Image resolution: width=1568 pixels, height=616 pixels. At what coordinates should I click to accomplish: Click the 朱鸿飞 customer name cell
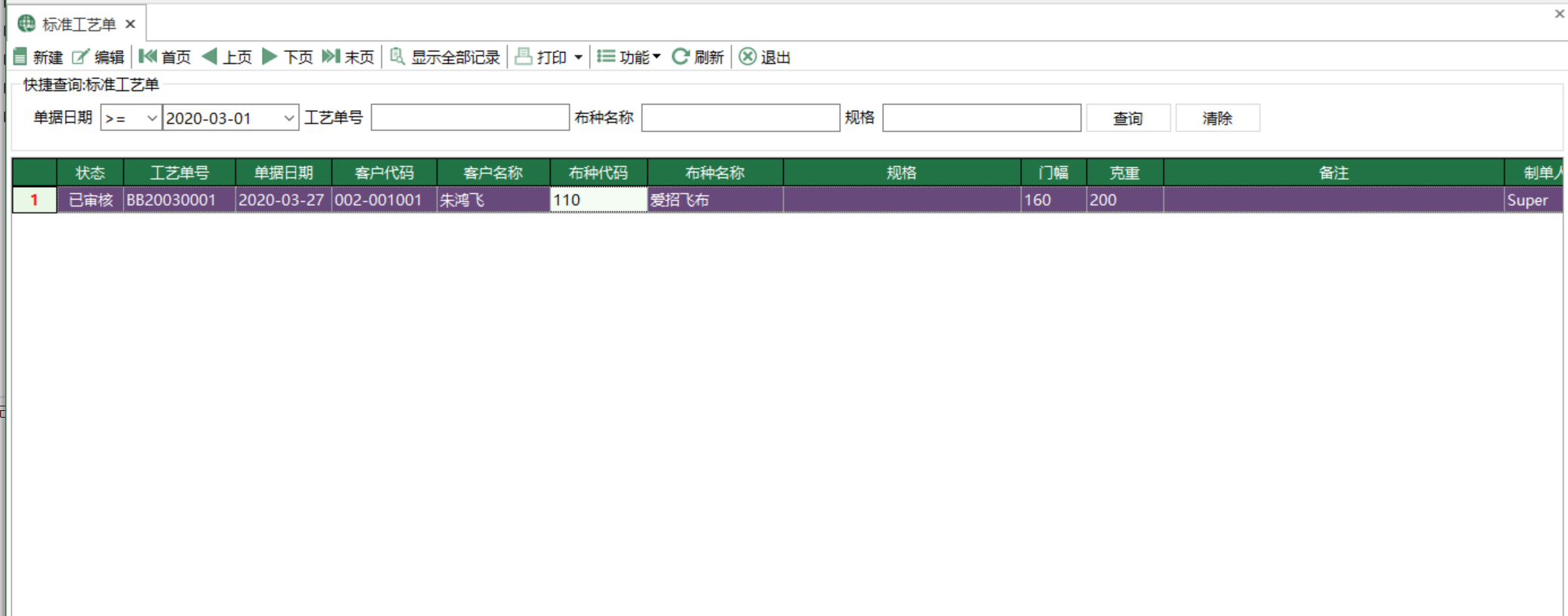pos(493,200)
